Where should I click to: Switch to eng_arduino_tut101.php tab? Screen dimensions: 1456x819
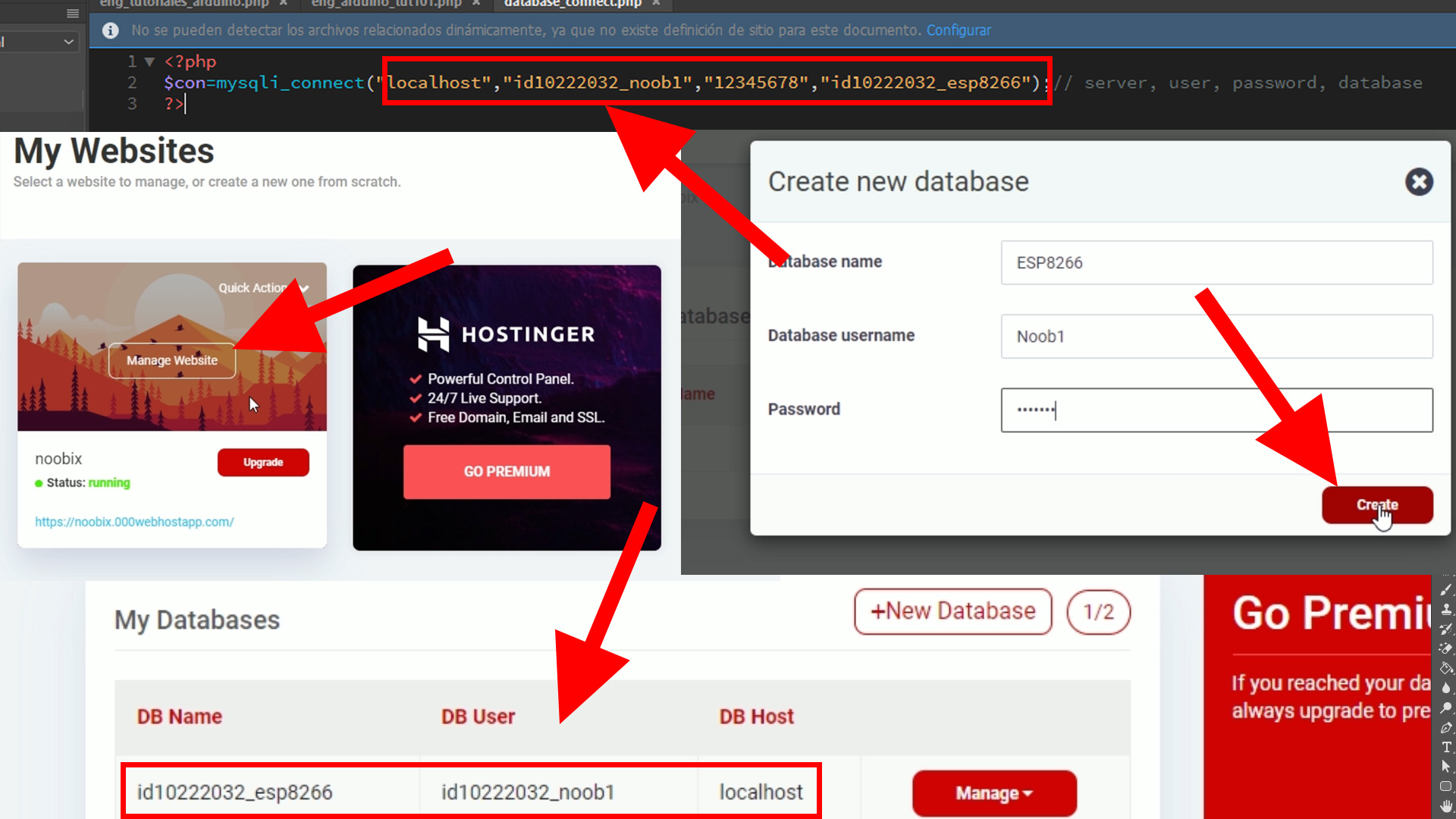[x=387, y=4]
